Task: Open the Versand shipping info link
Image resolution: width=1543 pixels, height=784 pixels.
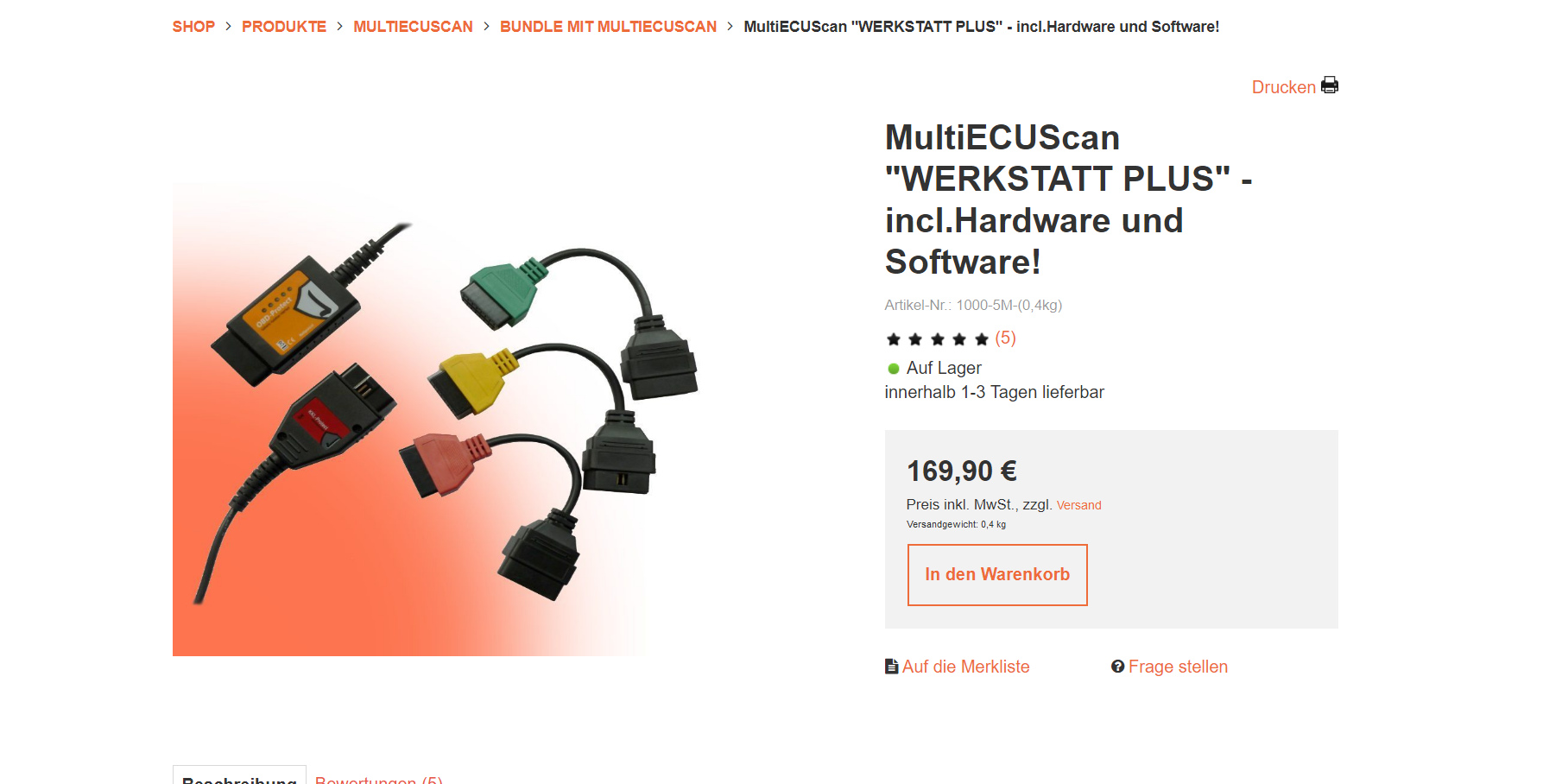Action: [1078, 505]
